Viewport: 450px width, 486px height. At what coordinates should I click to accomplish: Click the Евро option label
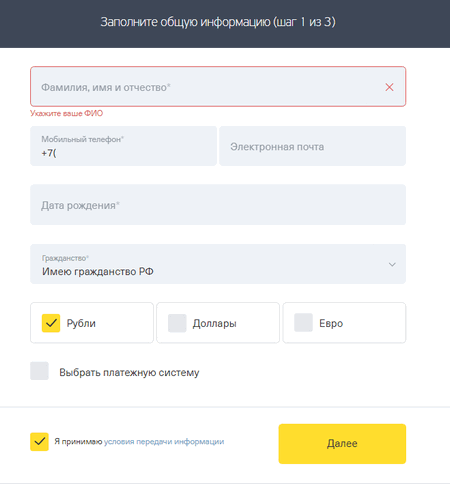pyautogui.click(x=331, y=323)
